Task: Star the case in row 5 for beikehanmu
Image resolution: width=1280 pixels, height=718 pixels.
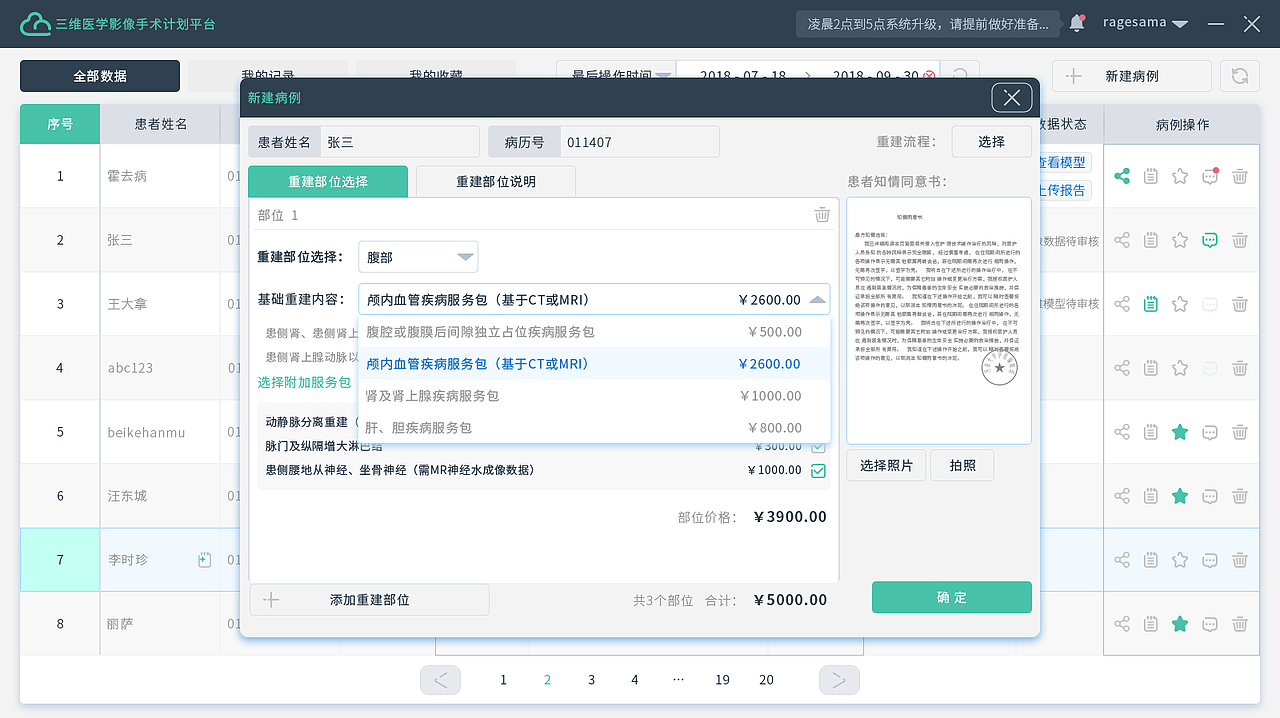Action: (x=1180, y=431)
